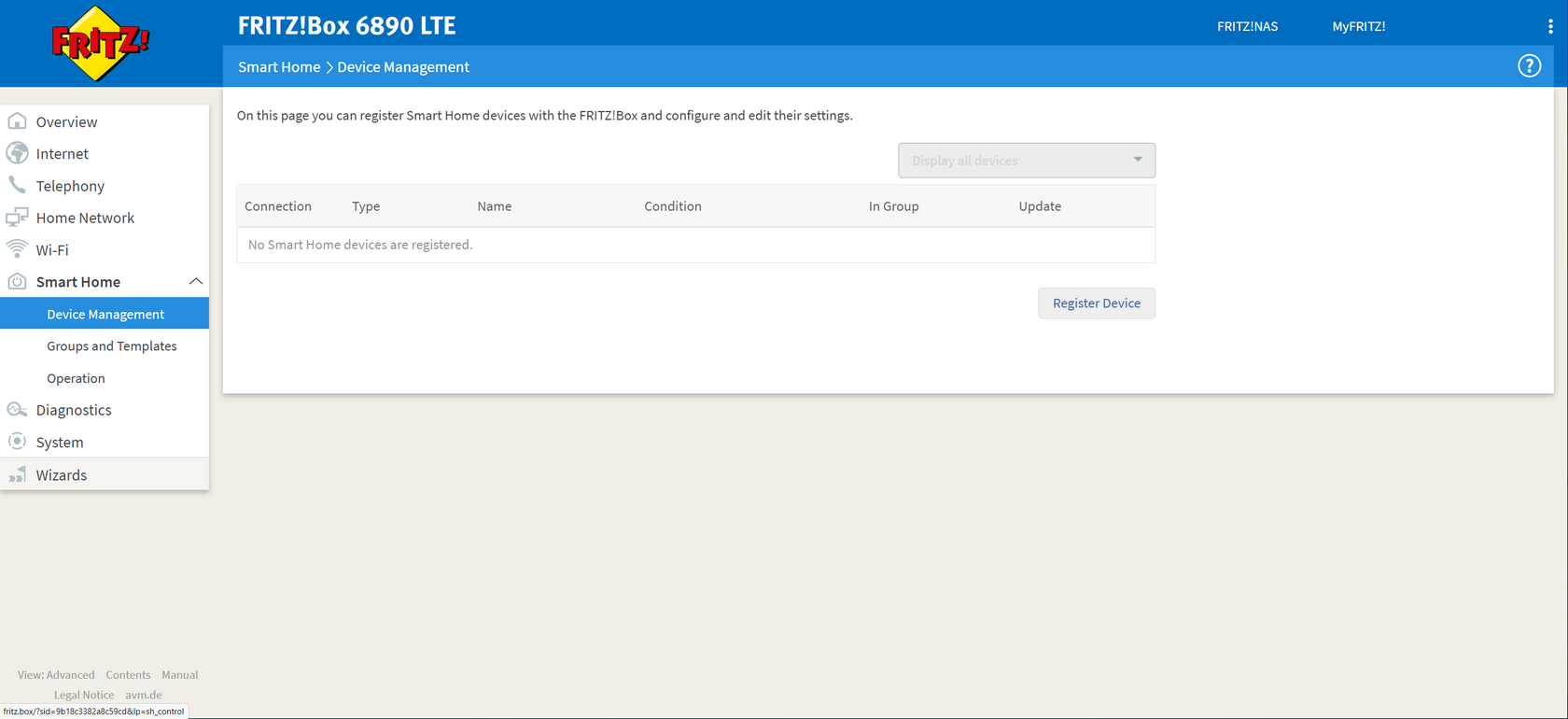Click the FRITZ! logo
1568x719 pixels.
(x=100, y=44)
